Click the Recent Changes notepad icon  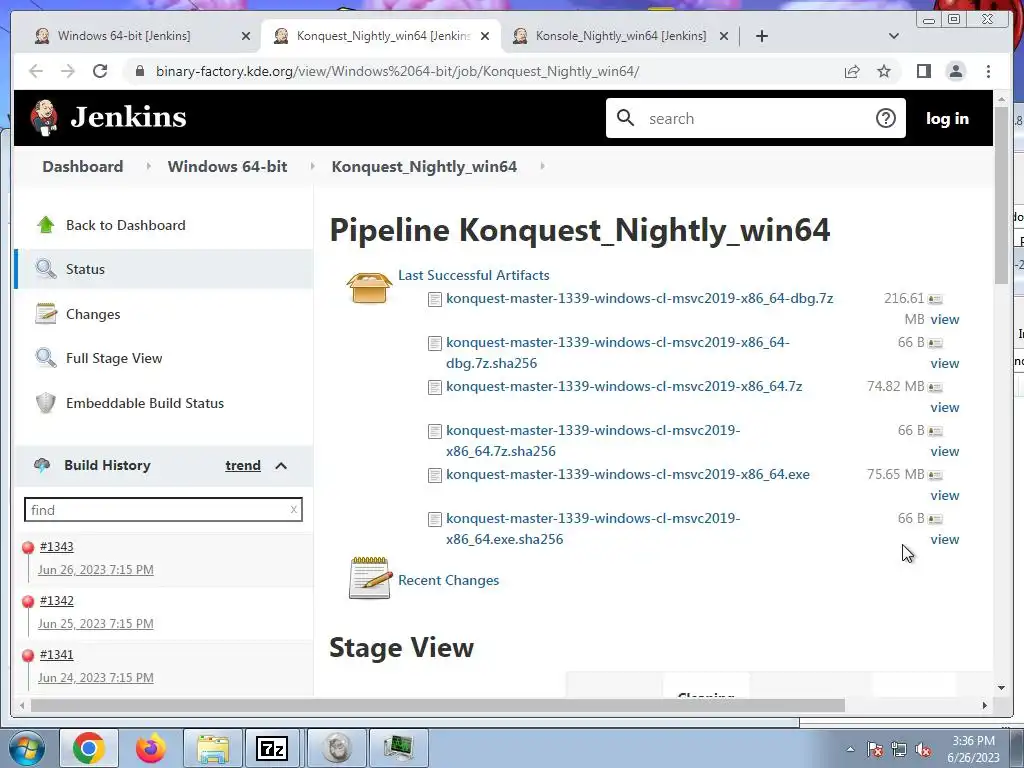pos(370,578)
